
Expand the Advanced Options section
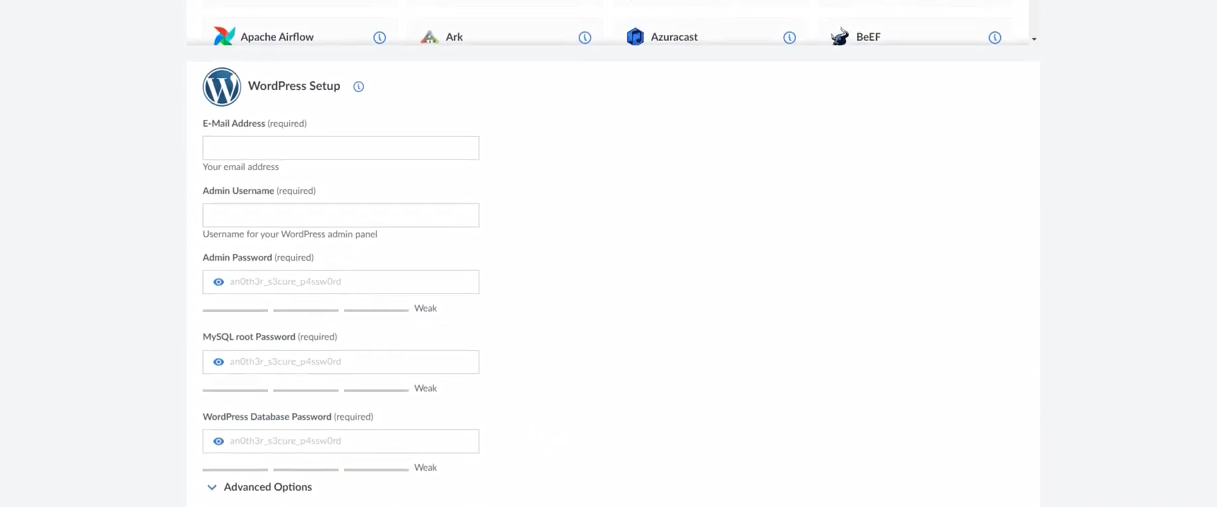259,487
